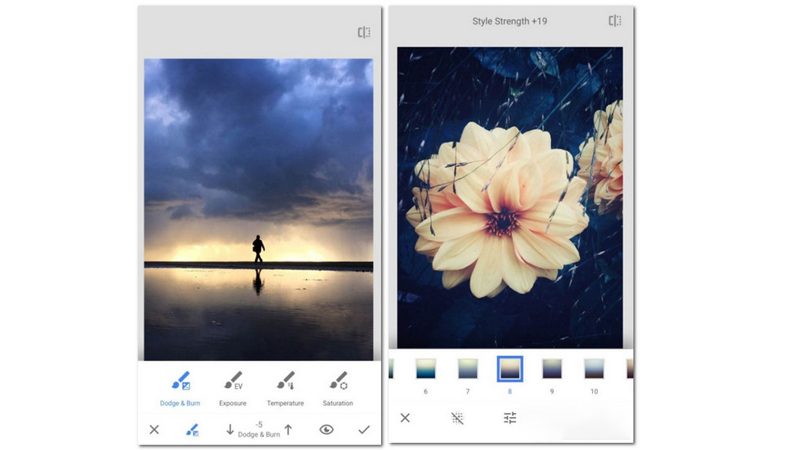Open brush selector icon in bottom bar

click(x=192, y=430)
